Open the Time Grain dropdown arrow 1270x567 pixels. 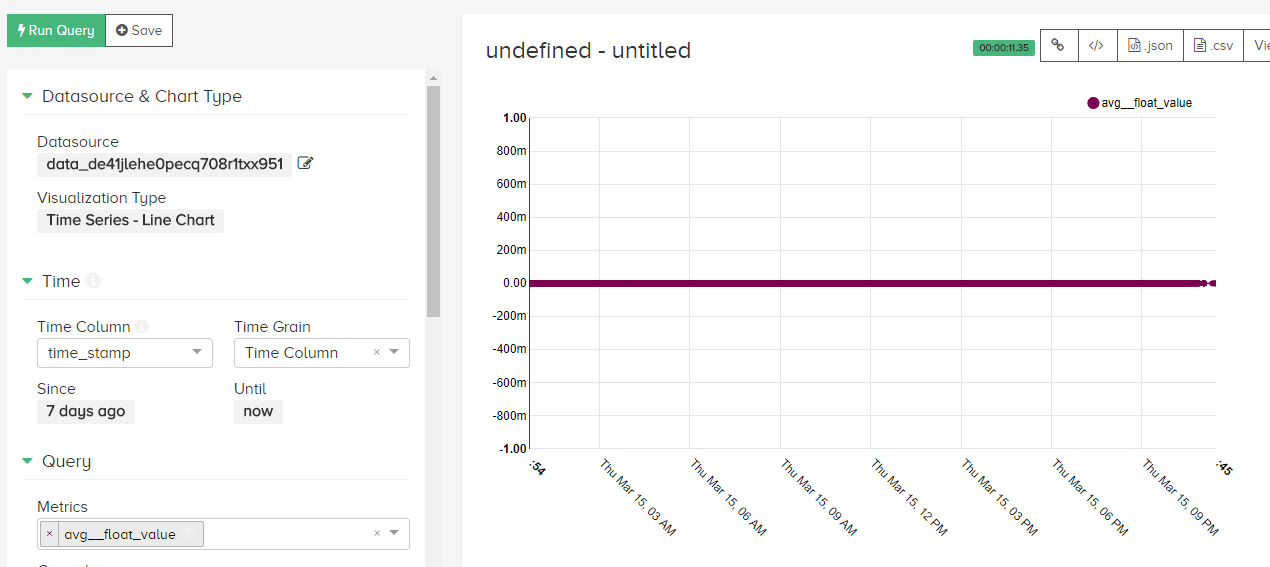[394, 352]
